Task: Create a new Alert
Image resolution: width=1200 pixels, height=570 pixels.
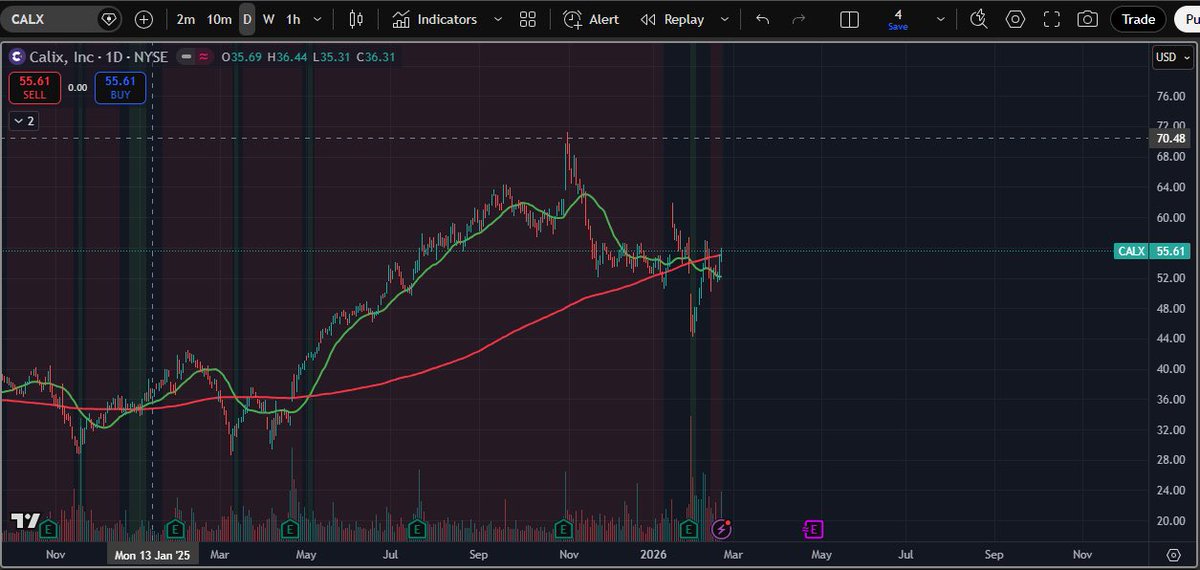Action: click(x=591, y=19)
